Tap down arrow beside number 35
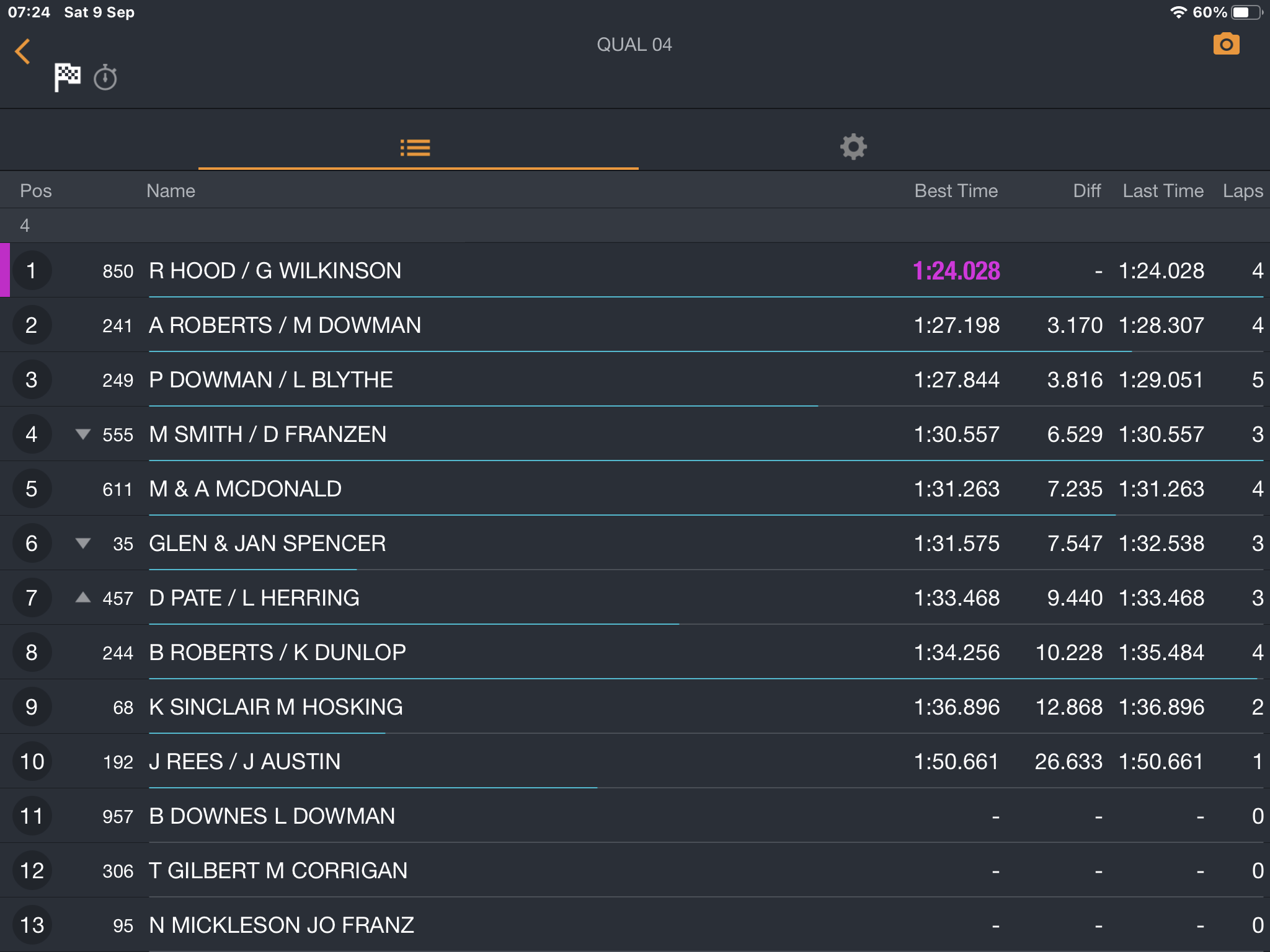1270x952 pixels. (82, 543)
